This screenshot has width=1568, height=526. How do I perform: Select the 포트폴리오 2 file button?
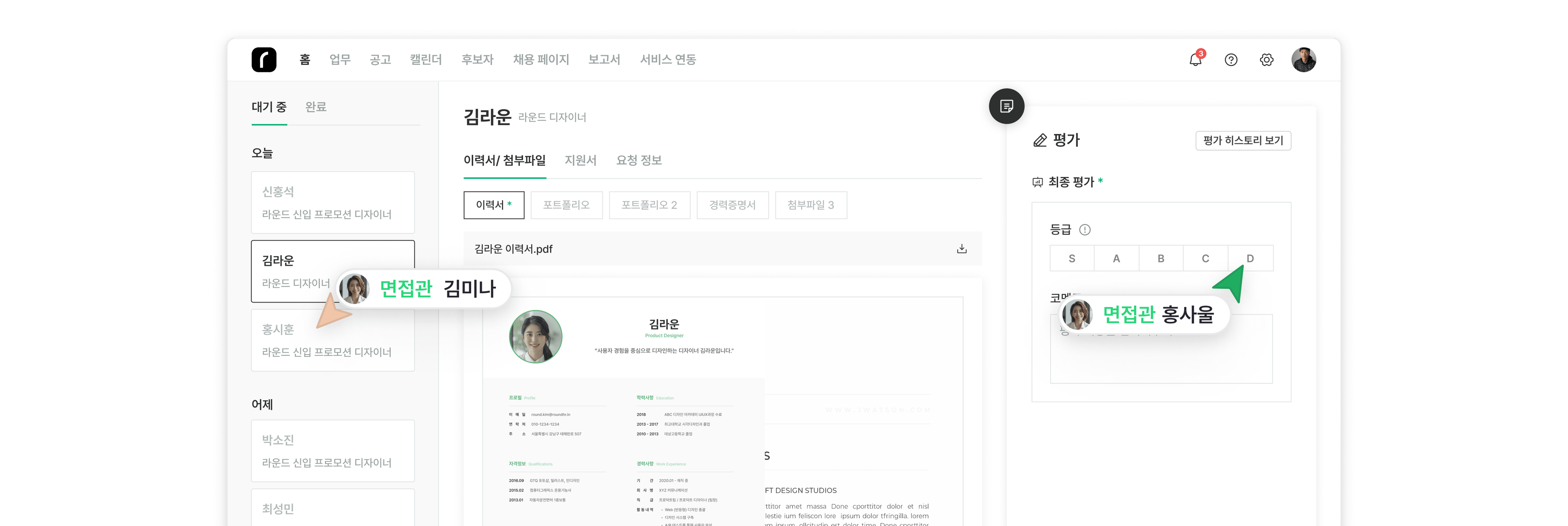click(649, 205)
